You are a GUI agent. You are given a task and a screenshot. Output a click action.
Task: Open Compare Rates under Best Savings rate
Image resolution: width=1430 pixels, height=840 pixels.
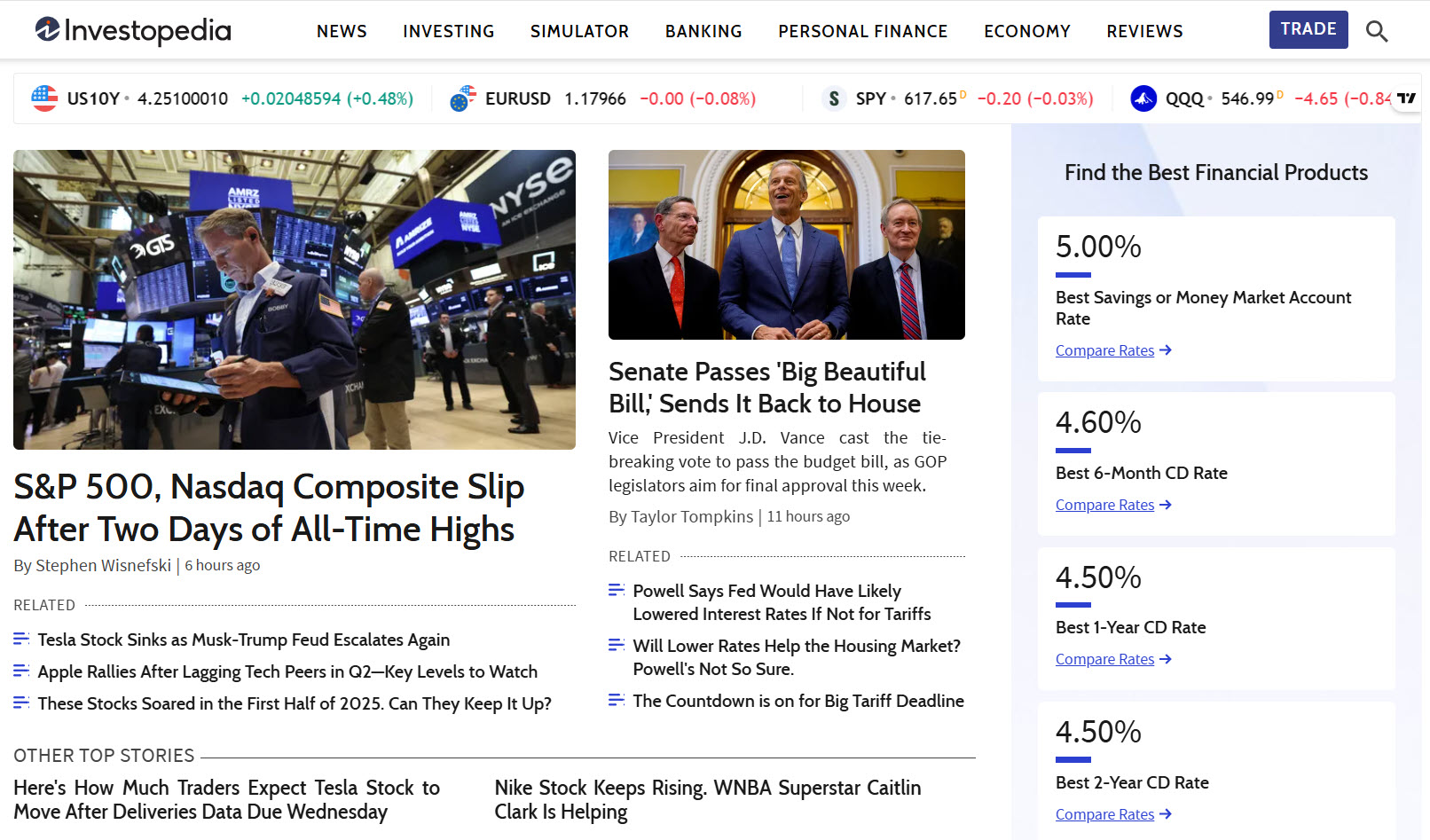[1104, 350]
